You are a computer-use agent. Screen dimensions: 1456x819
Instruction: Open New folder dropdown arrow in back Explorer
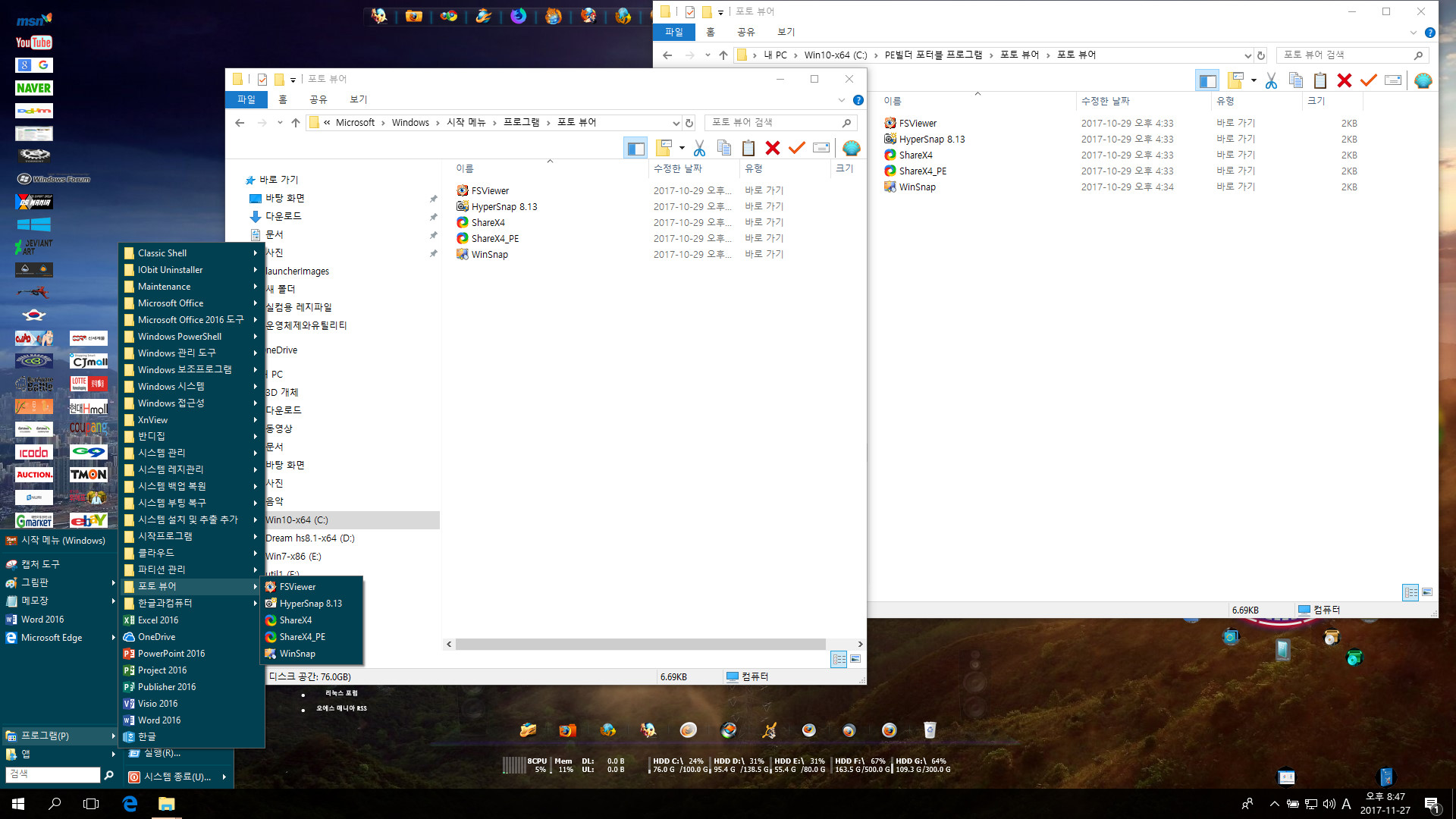click(1254, 80)
